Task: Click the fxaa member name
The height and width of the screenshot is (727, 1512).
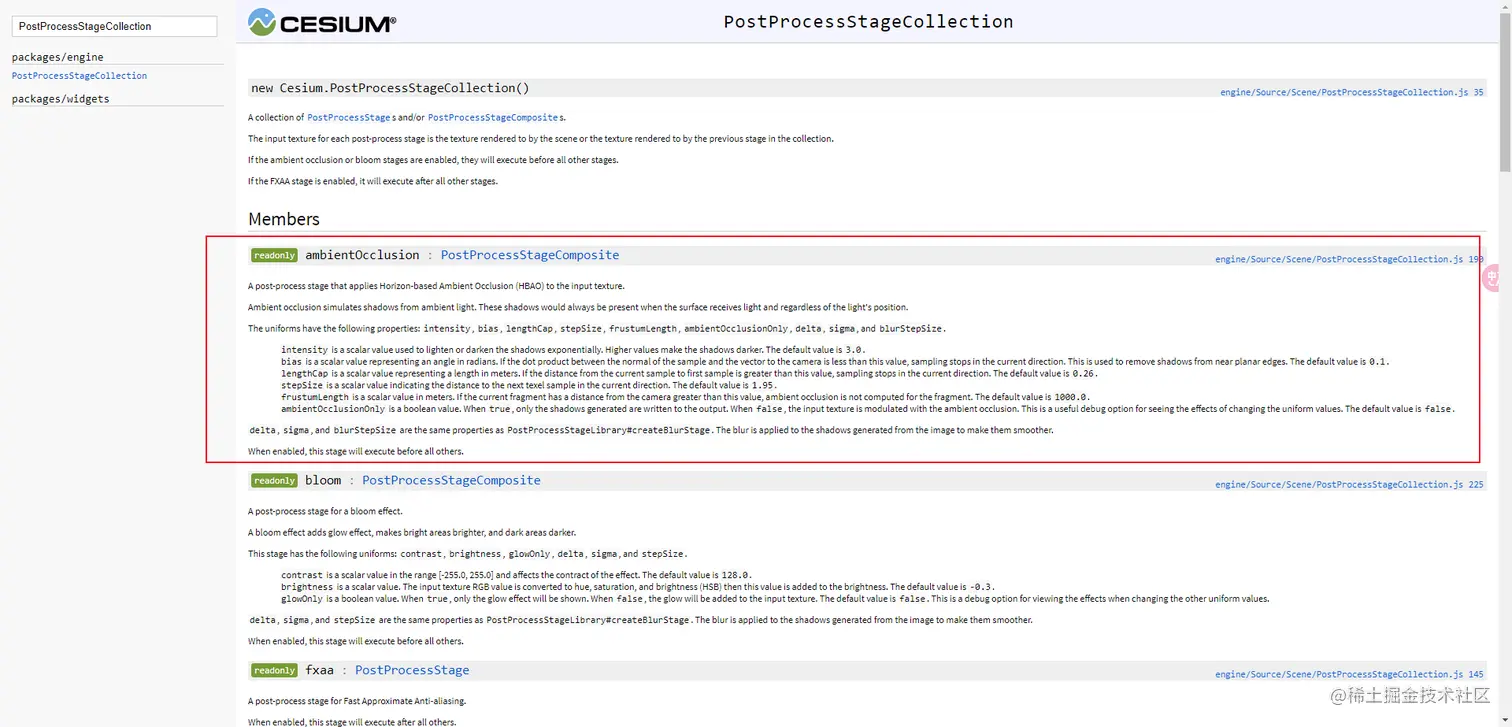Action: [319, 670]
